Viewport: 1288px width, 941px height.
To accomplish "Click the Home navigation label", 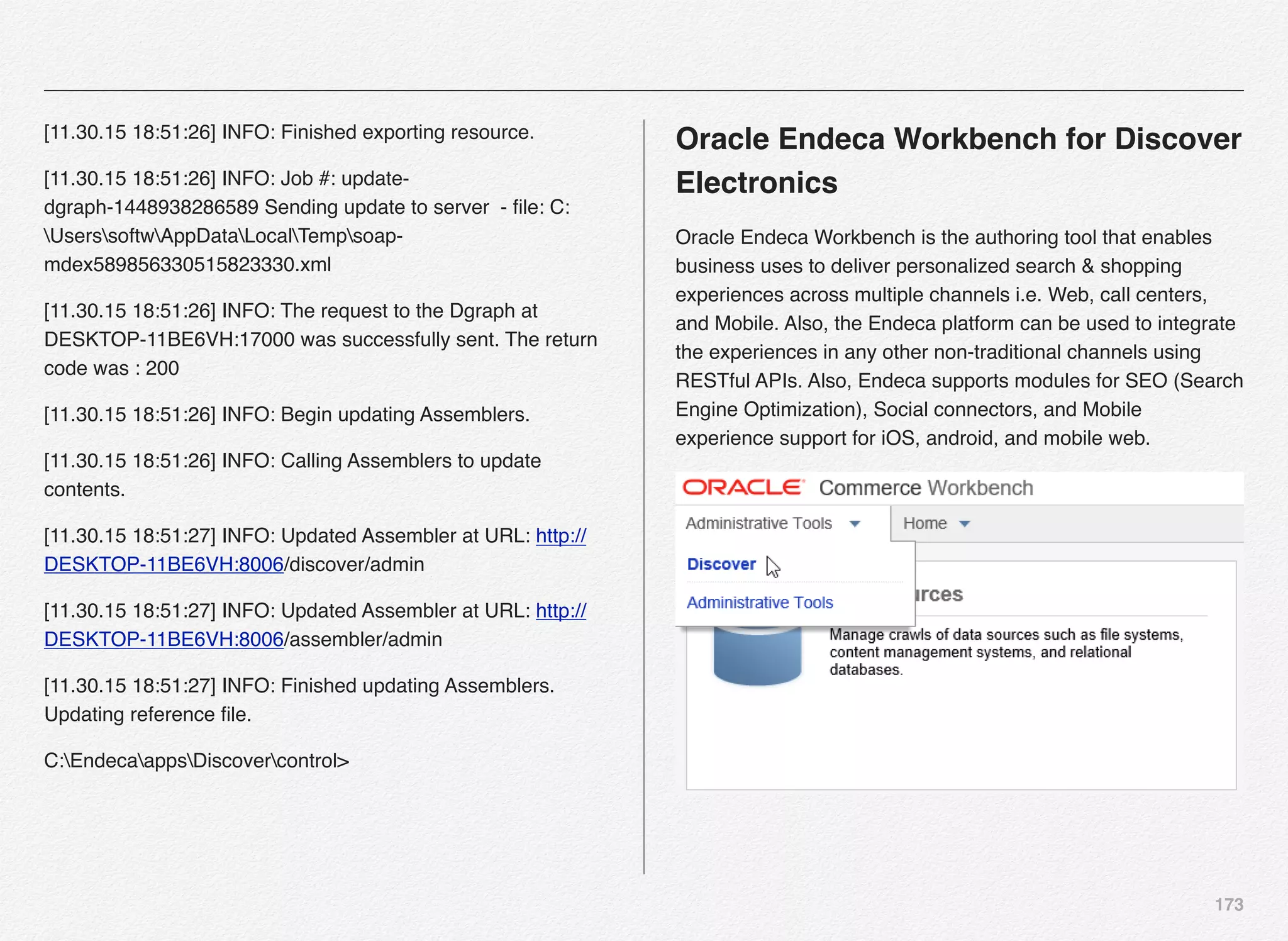I will (924, 523).
